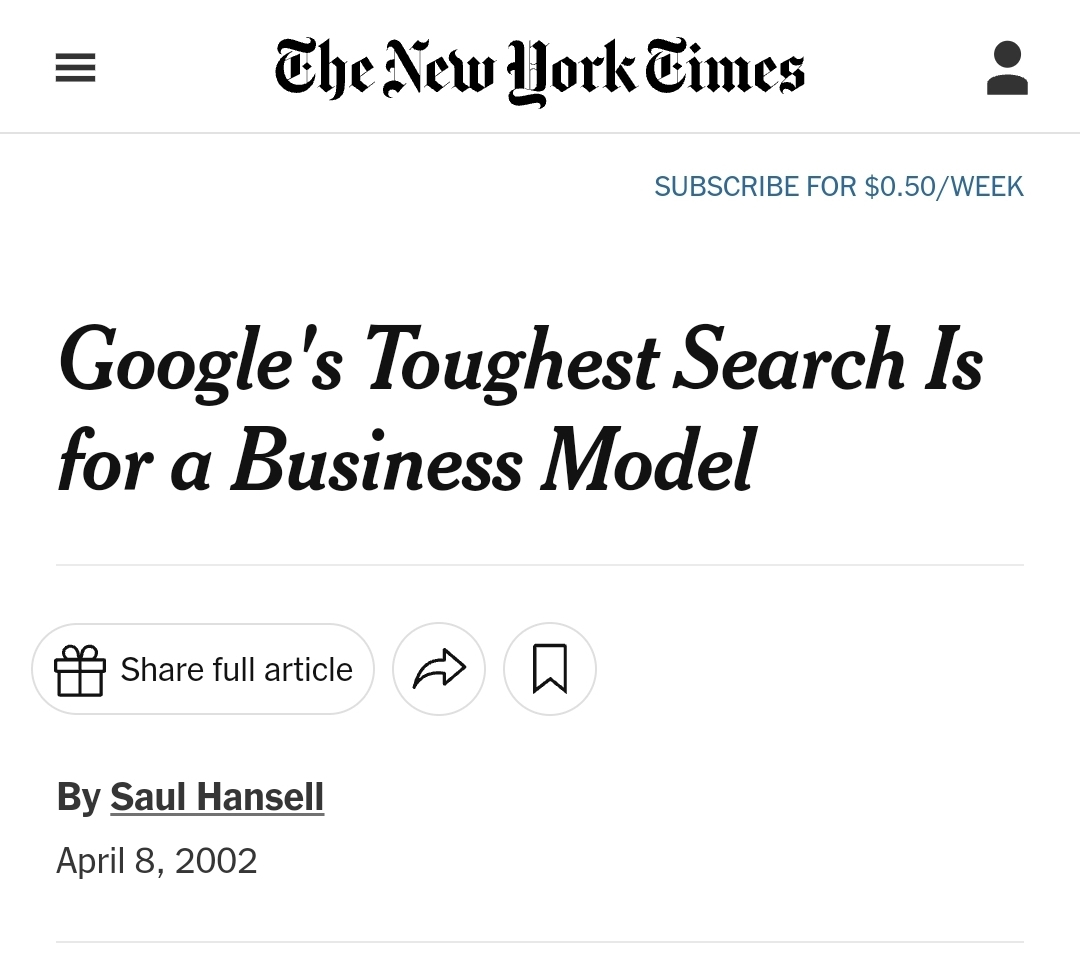Open more sharing options via arrow button
Screen dimensions: 1080x955
439,669
